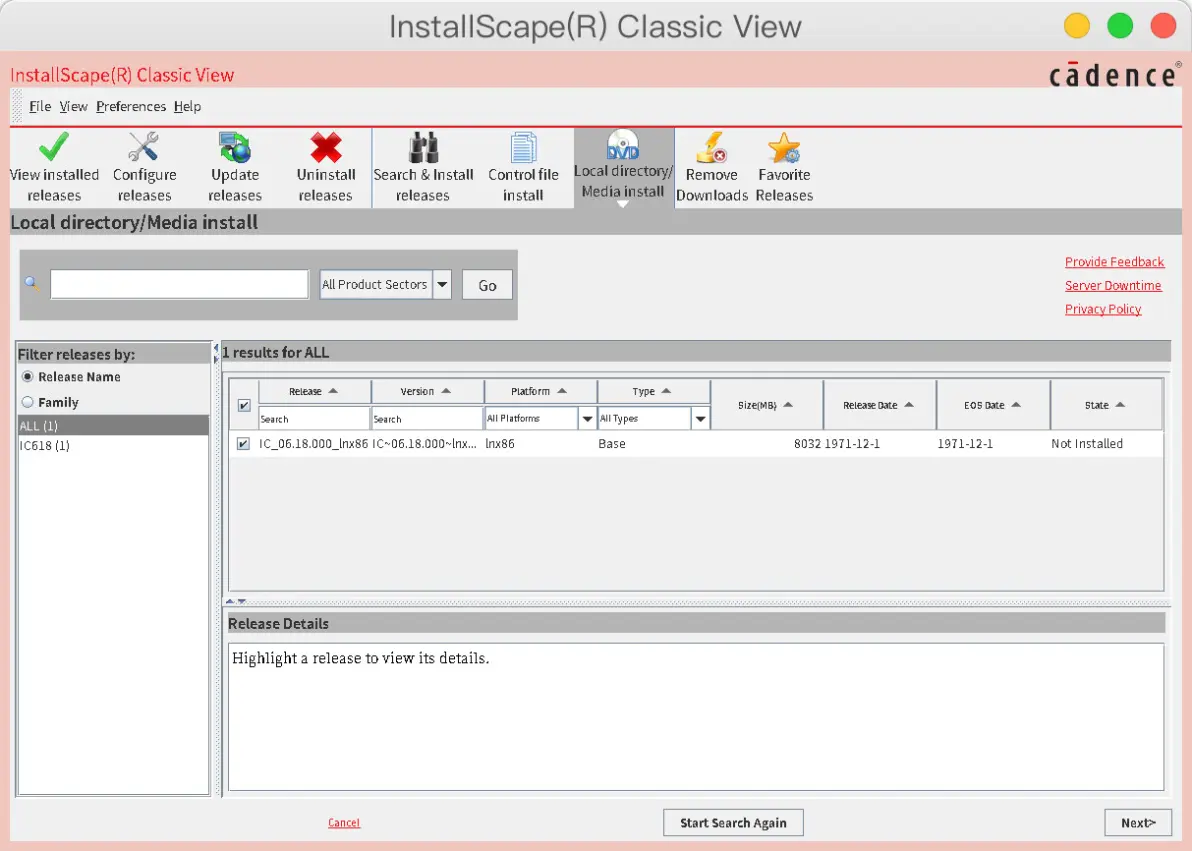Open the File menu
The height and width of the screenshot is (851, 1192).
click(40, 106)
